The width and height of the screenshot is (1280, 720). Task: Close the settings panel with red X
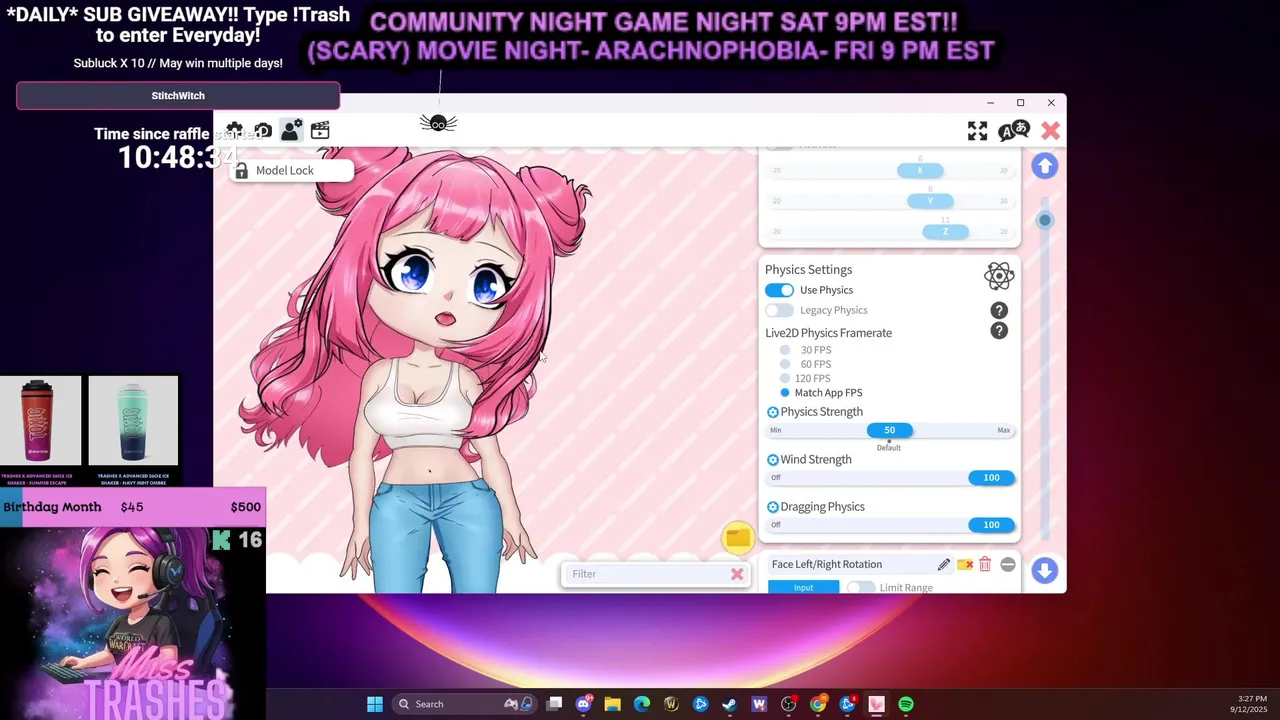click(1050, 131)
